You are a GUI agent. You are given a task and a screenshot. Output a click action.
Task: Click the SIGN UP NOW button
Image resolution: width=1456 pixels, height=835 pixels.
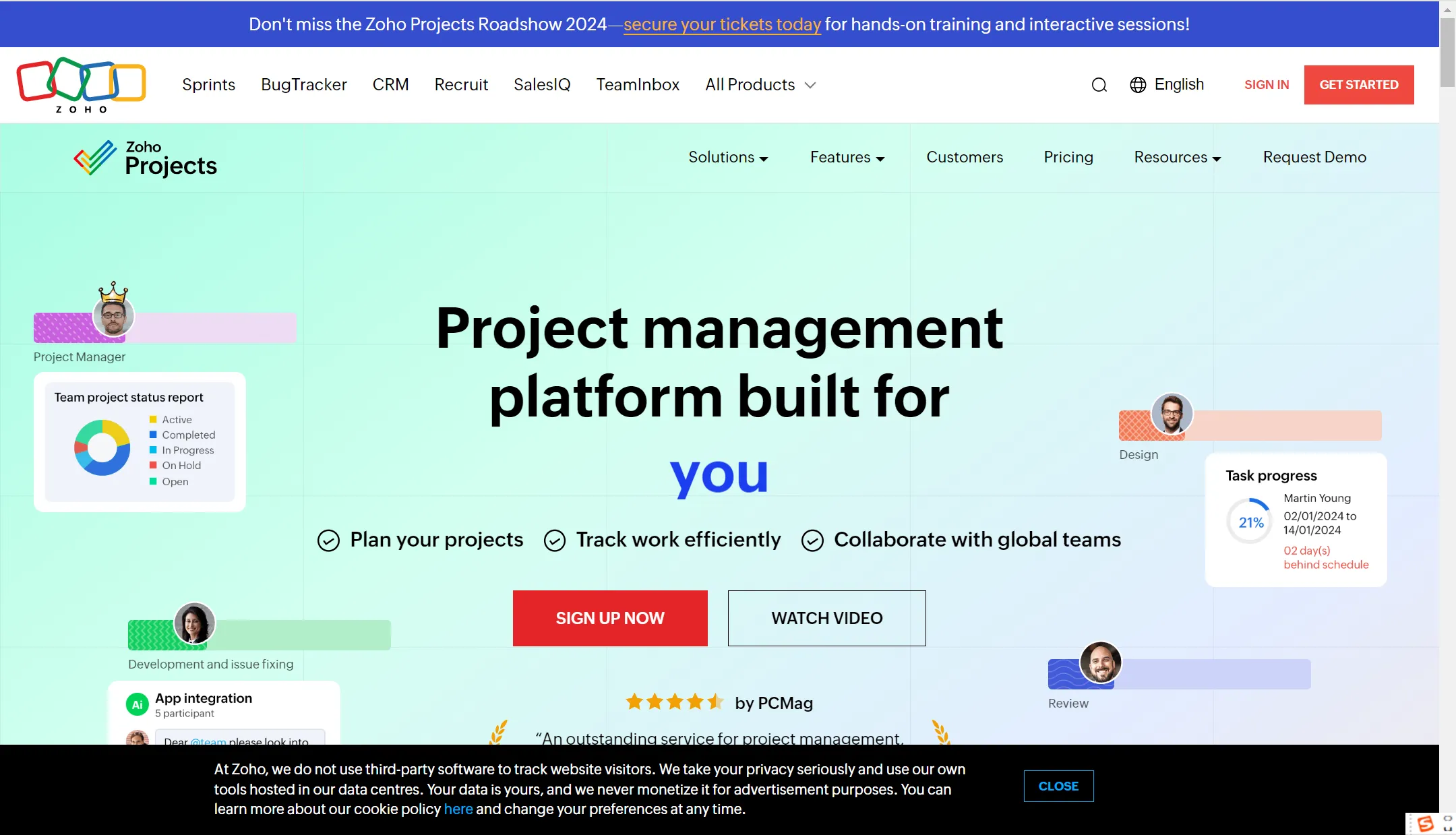[x=610, y=618]
